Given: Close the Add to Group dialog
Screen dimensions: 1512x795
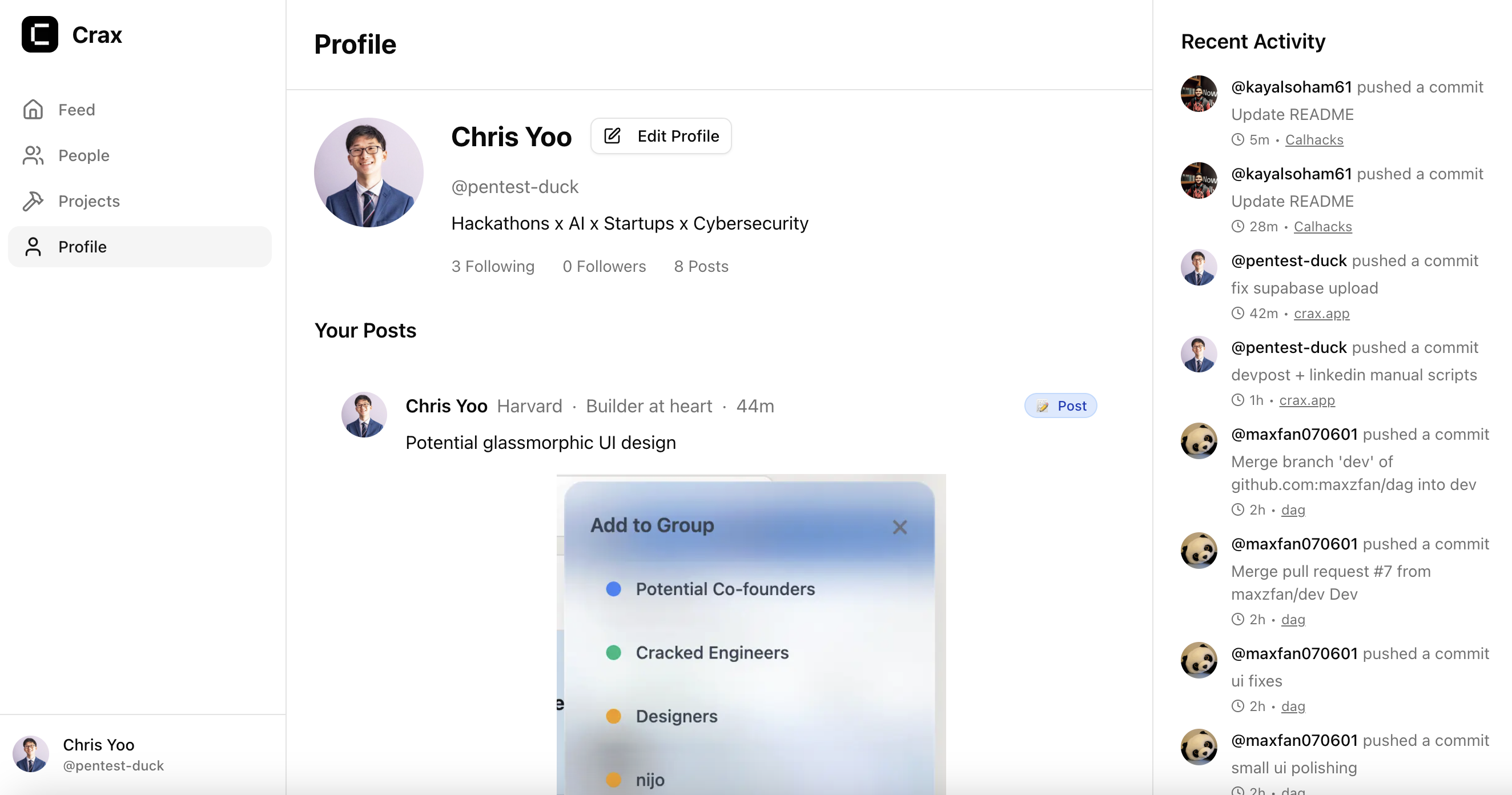Looking at the screenshot, I should click(899, 527).
